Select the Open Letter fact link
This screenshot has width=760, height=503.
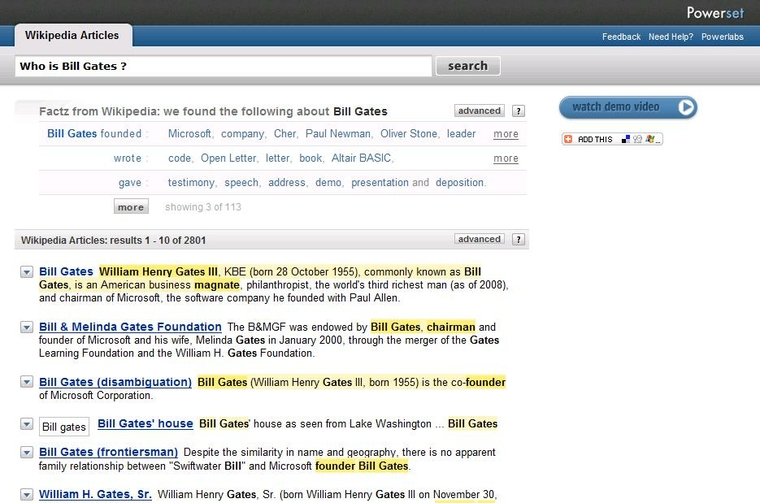228,158
